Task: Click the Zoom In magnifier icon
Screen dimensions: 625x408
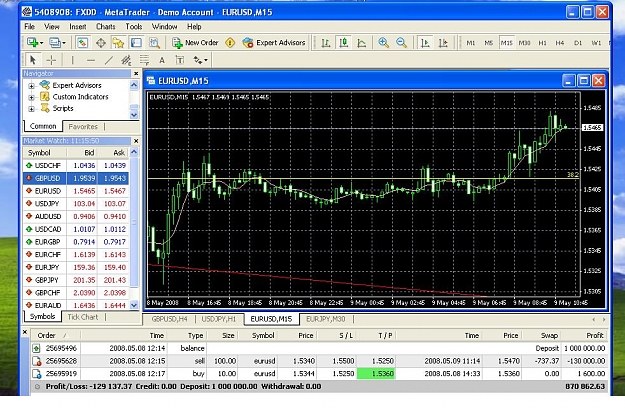Action: click(383, 43)
